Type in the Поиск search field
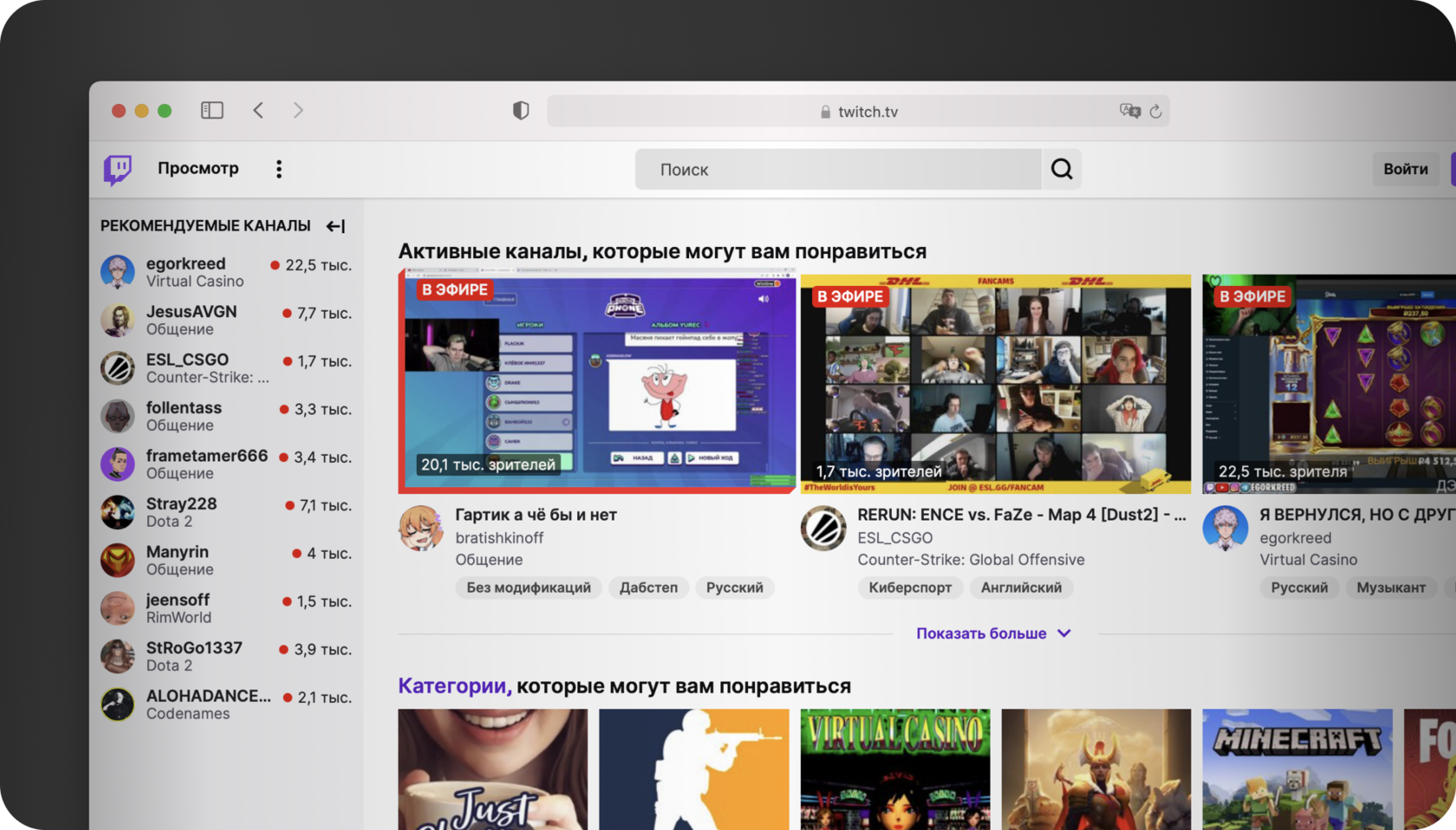The height and width of the screenshot is (830, 1456). [x=837, y=170]
